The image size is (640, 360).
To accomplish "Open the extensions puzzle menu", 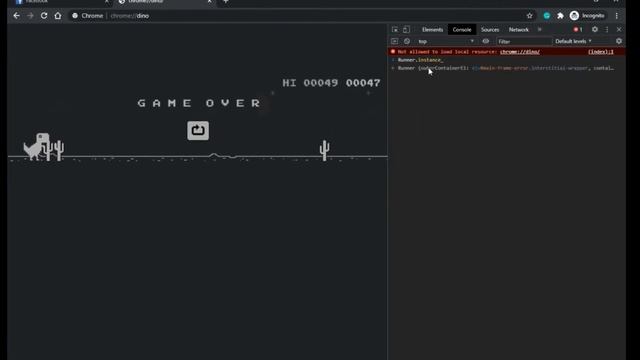I will 560,16.
